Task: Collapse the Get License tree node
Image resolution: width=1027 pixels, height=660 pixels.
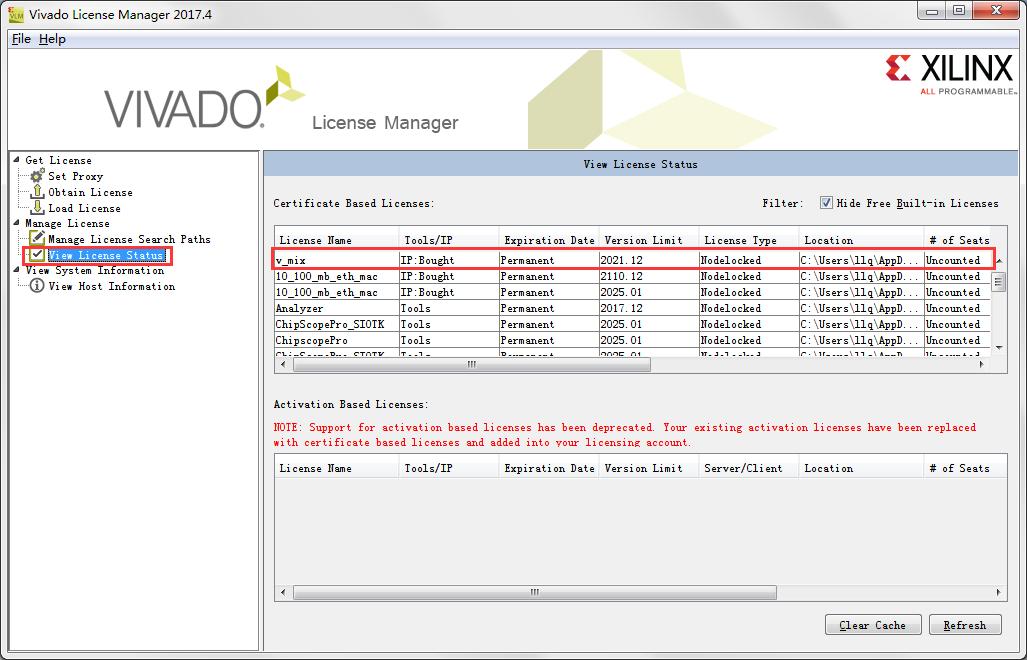Action: [x=16, y=159]
